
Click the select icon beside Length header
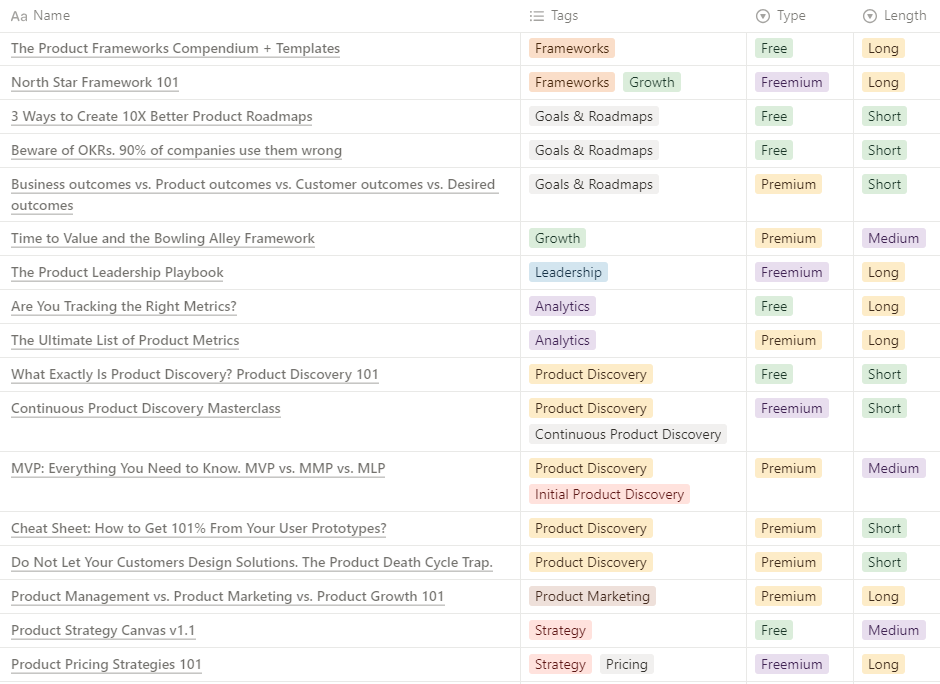[869, 16]
